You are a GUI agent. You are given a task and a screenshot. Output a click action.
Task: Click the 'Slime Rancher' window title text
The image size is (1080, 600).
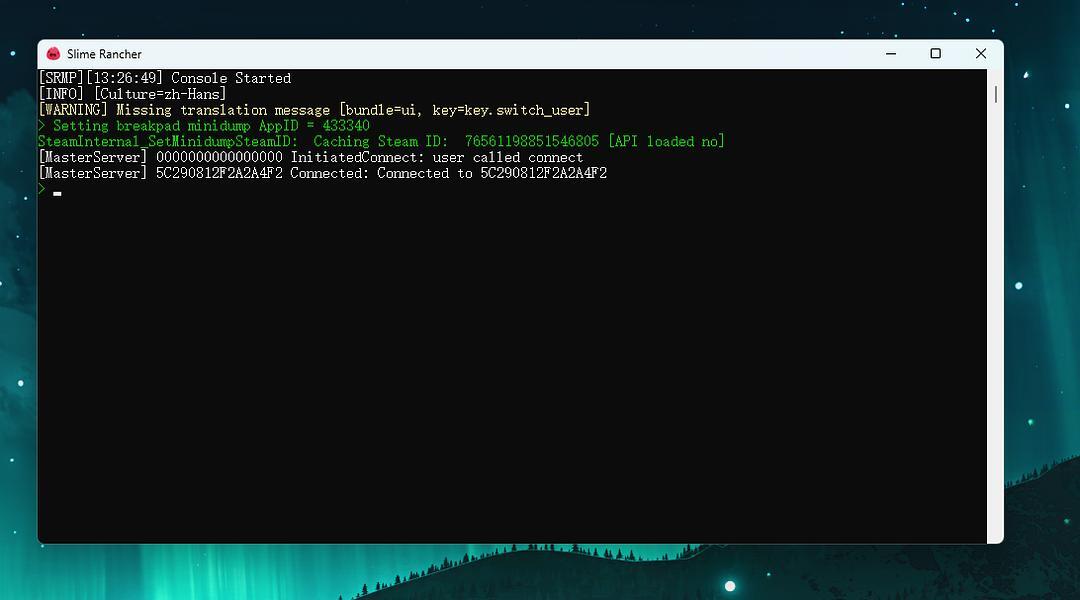(104, 54)
